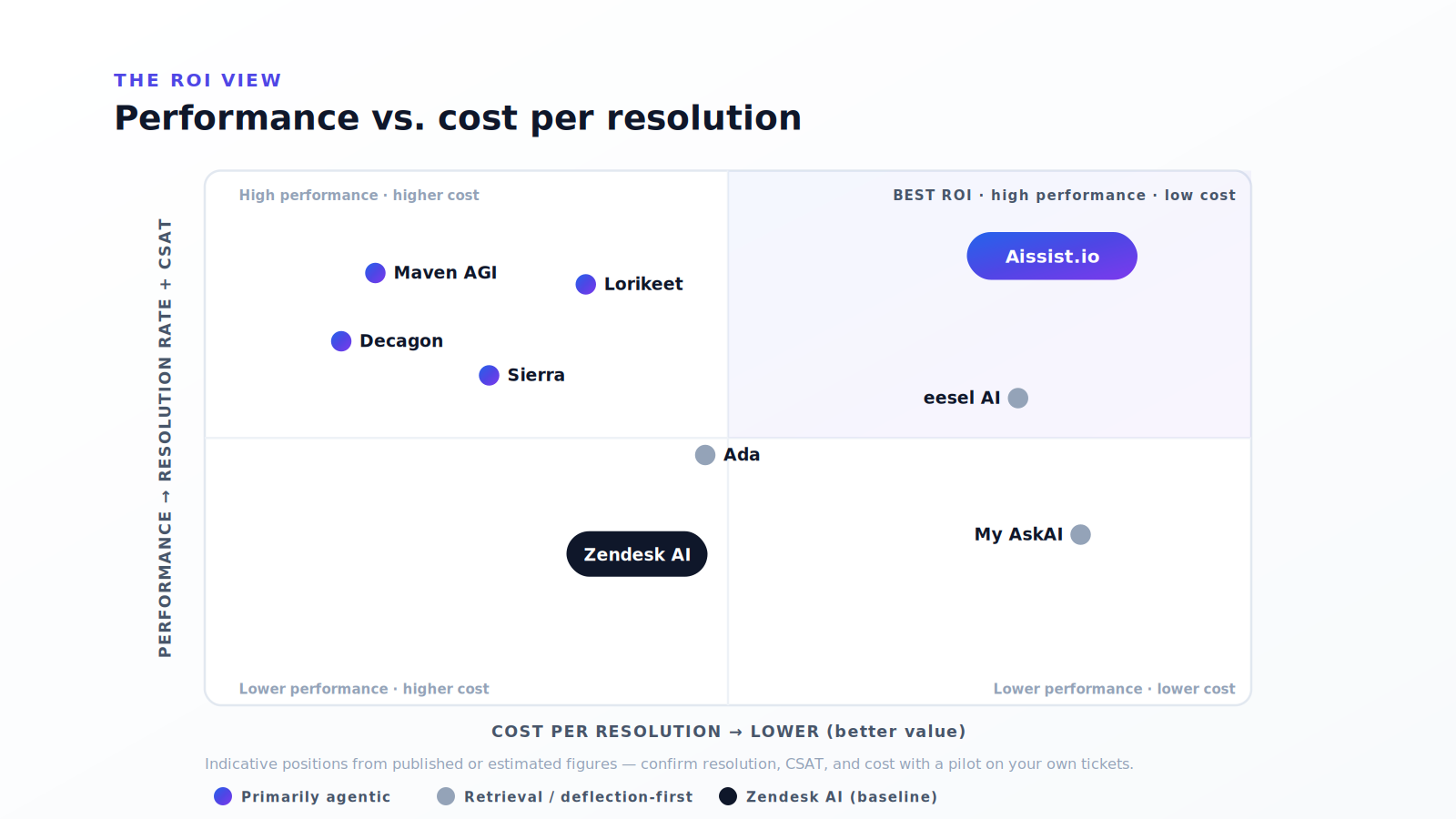Click the 'Performance vs. cost per resolution' title
Screen dimensions: 1456x819
click(x=458, y=118)
